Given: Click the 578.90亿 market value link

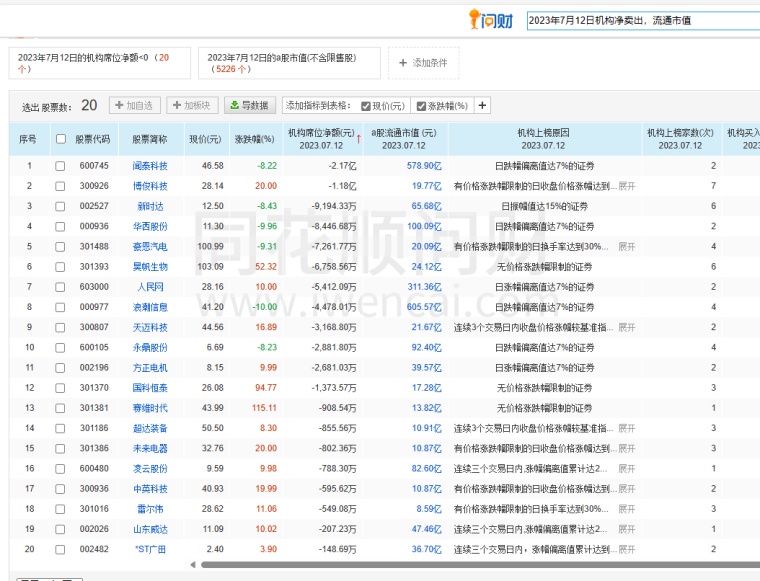Looking at the screenshot, I should tap(424, 166).
